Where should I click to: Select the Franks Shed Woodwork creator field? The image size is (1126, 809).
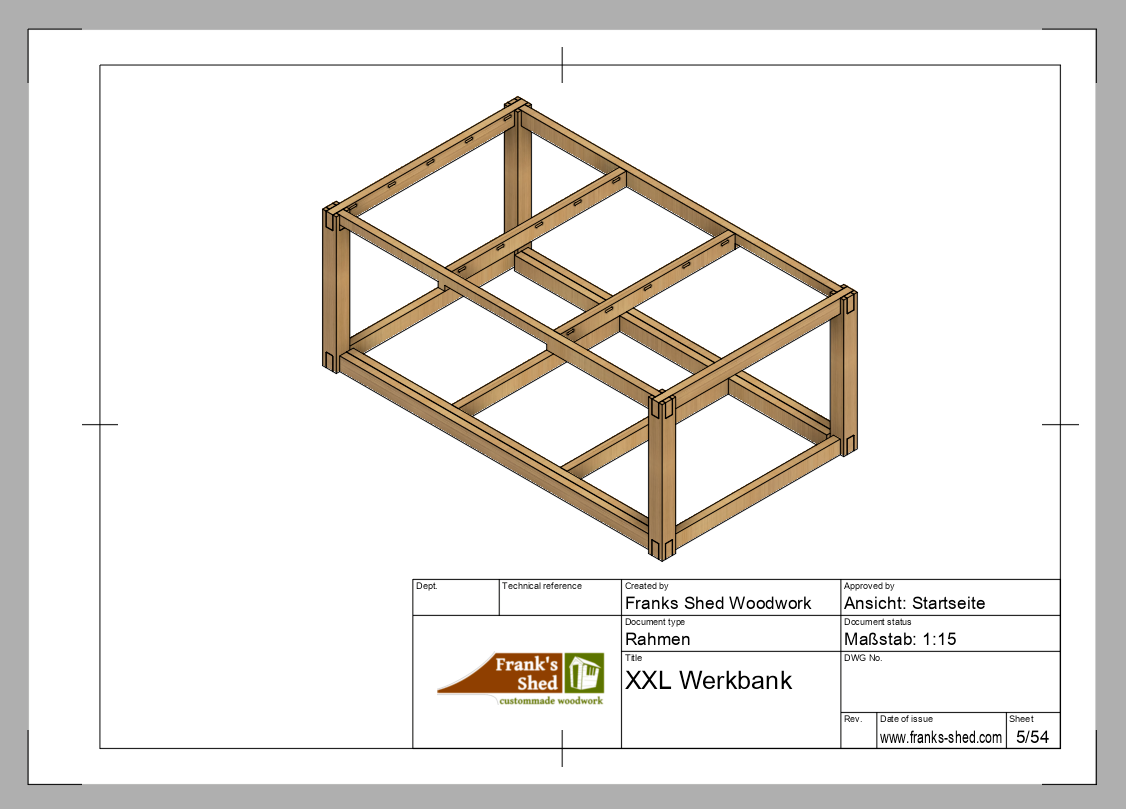click(x=718, y=603)
